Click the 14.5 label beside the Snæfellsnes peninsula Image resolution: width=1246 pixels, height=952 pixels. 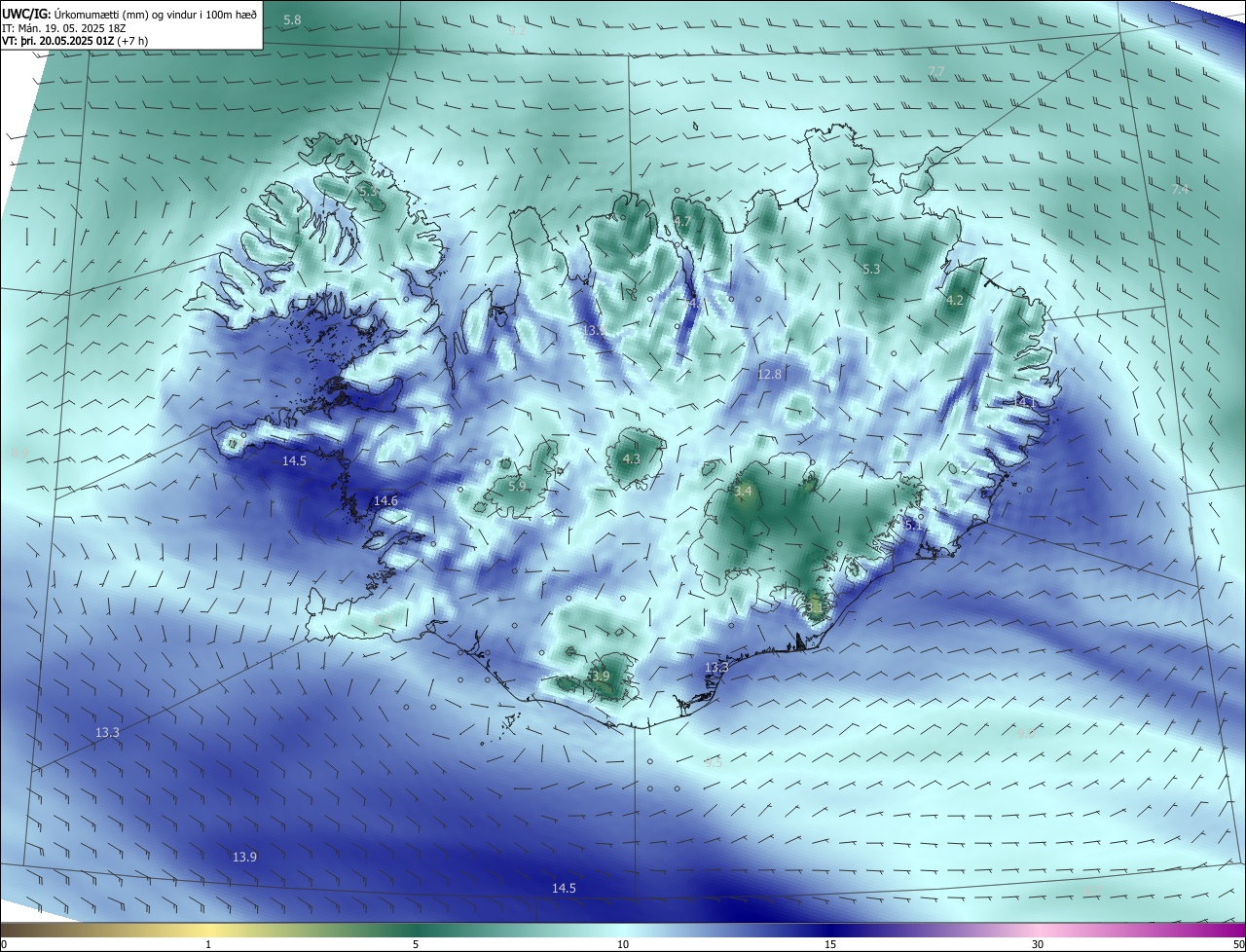(294, 460)
